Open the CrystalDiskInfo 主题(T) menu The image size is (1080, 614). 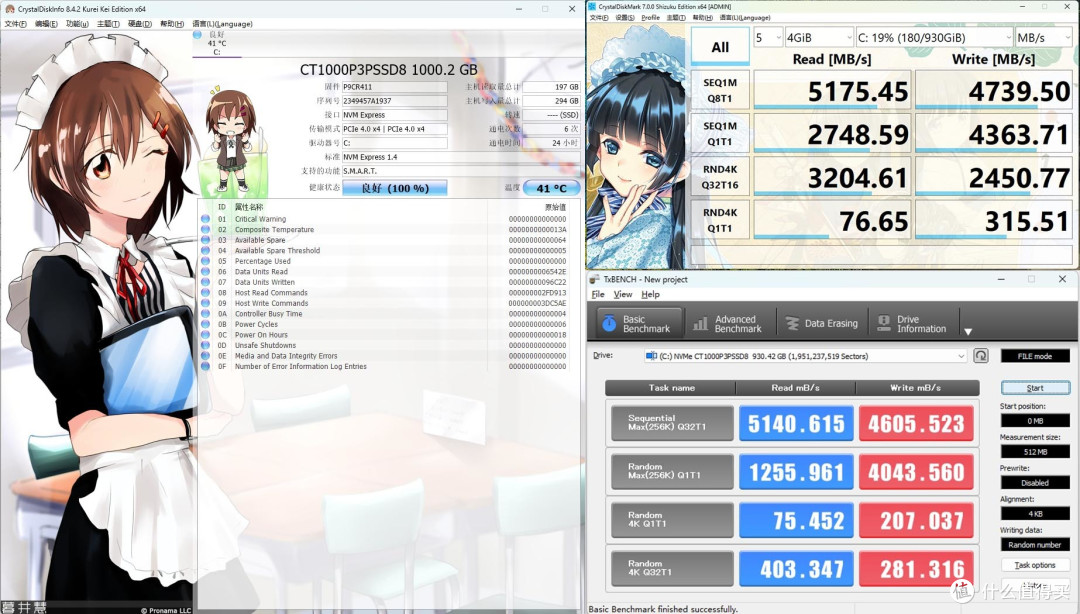point(108,23)
